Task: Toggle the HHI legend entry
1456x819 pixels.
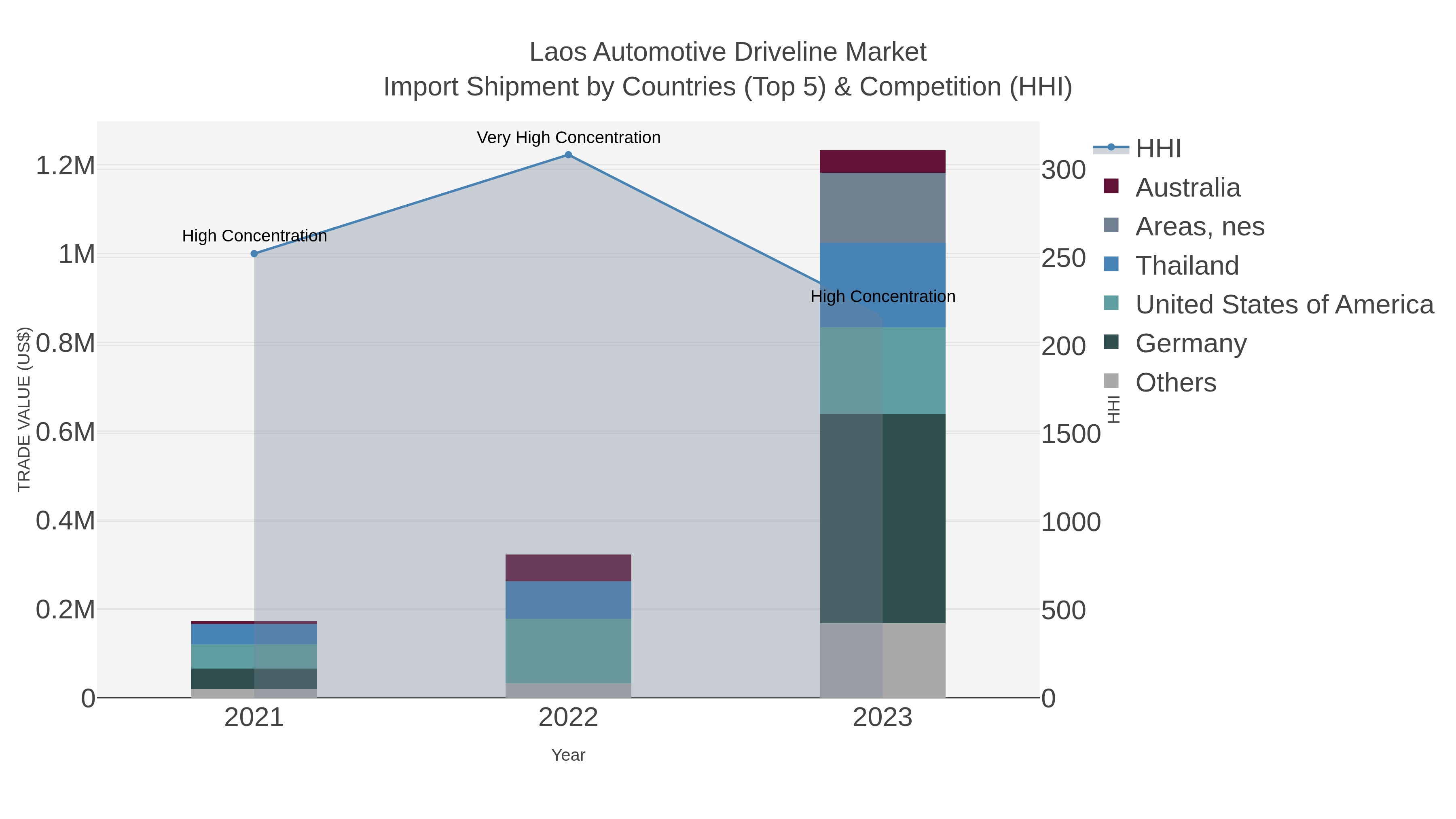Action: click(1137, 149)
